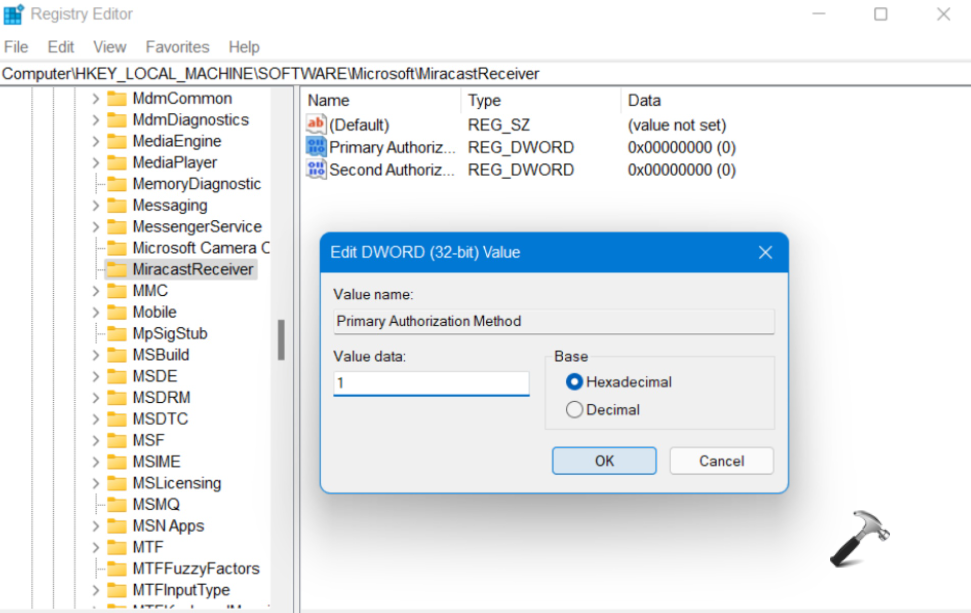
Task: Select the MSLicensing tree key label
Action: 177,483
